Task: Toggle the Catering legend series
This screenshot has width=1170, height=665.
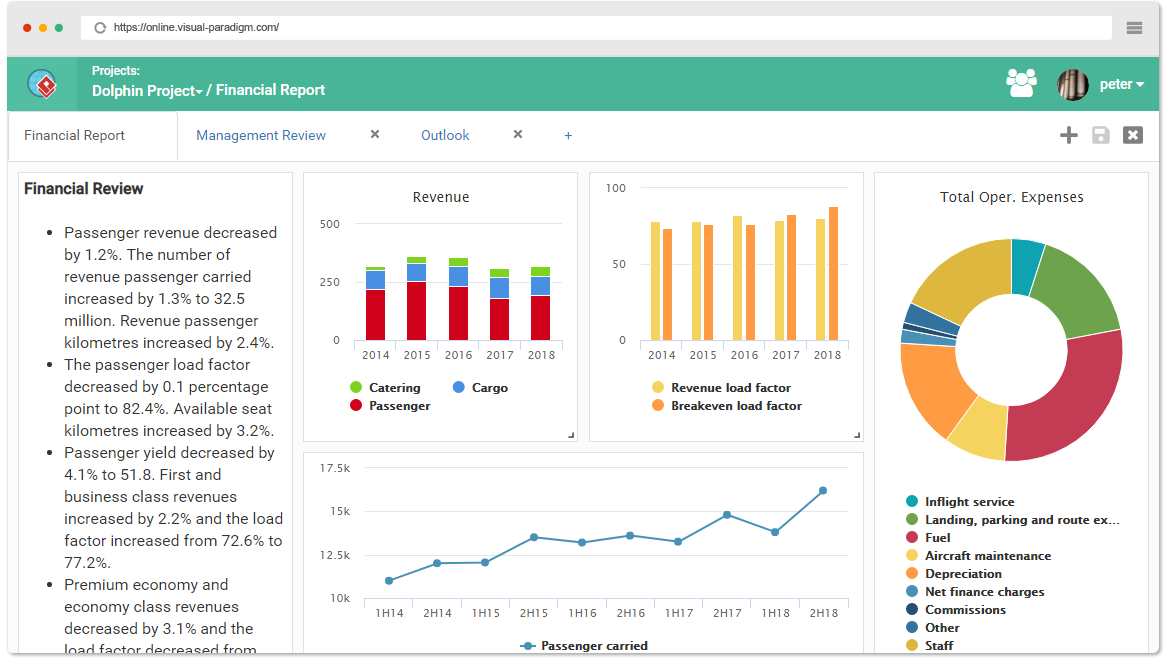Action: click(x=385, y=387)
